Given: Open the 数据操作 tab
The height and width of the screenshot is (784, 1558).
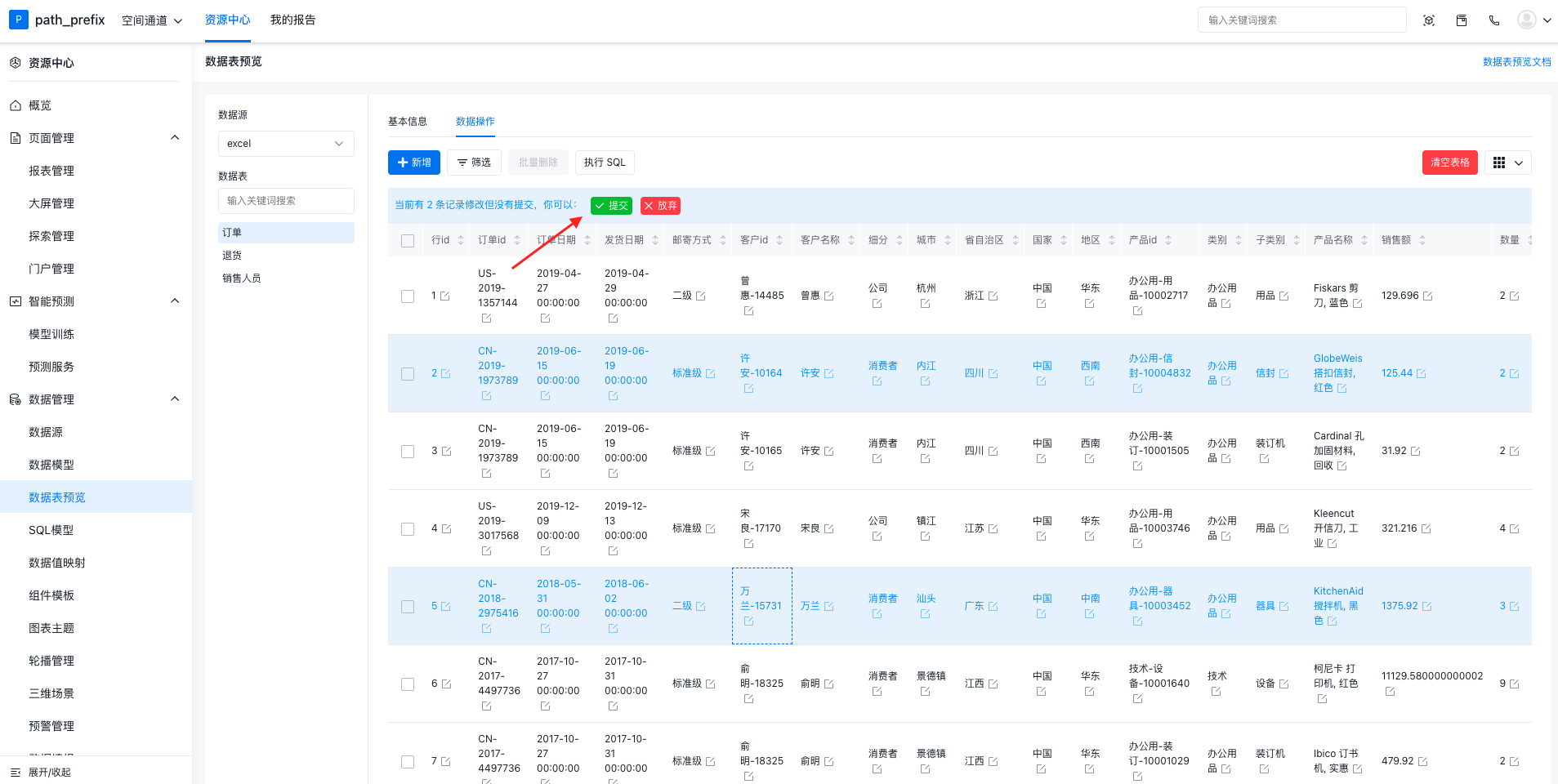Looking at the screenshot, I should pos(475,122).
